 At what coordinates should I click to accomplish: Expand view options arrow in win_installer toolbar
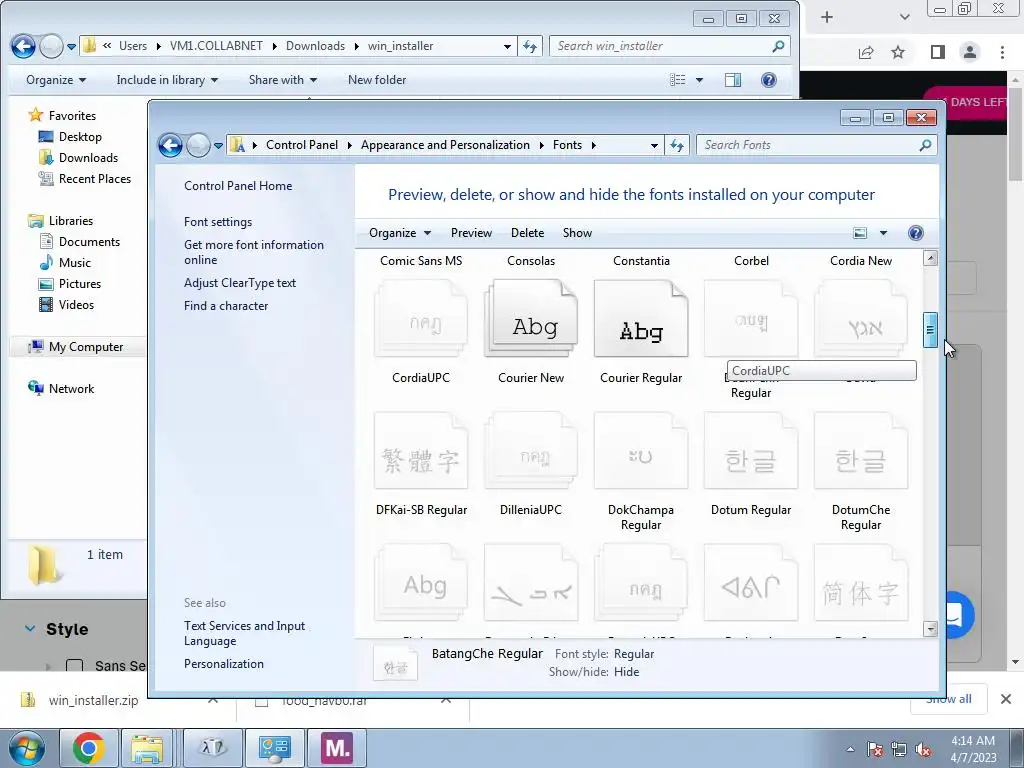coord(699,80)
